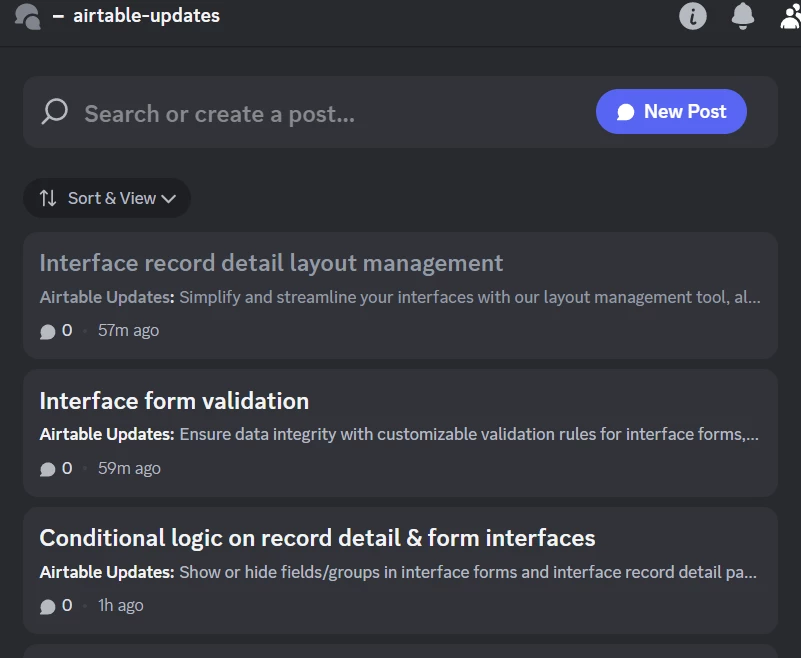Click preview text starting Ensure data integrity
This screenshot has width=801, height=658.
tap(469, 434)
